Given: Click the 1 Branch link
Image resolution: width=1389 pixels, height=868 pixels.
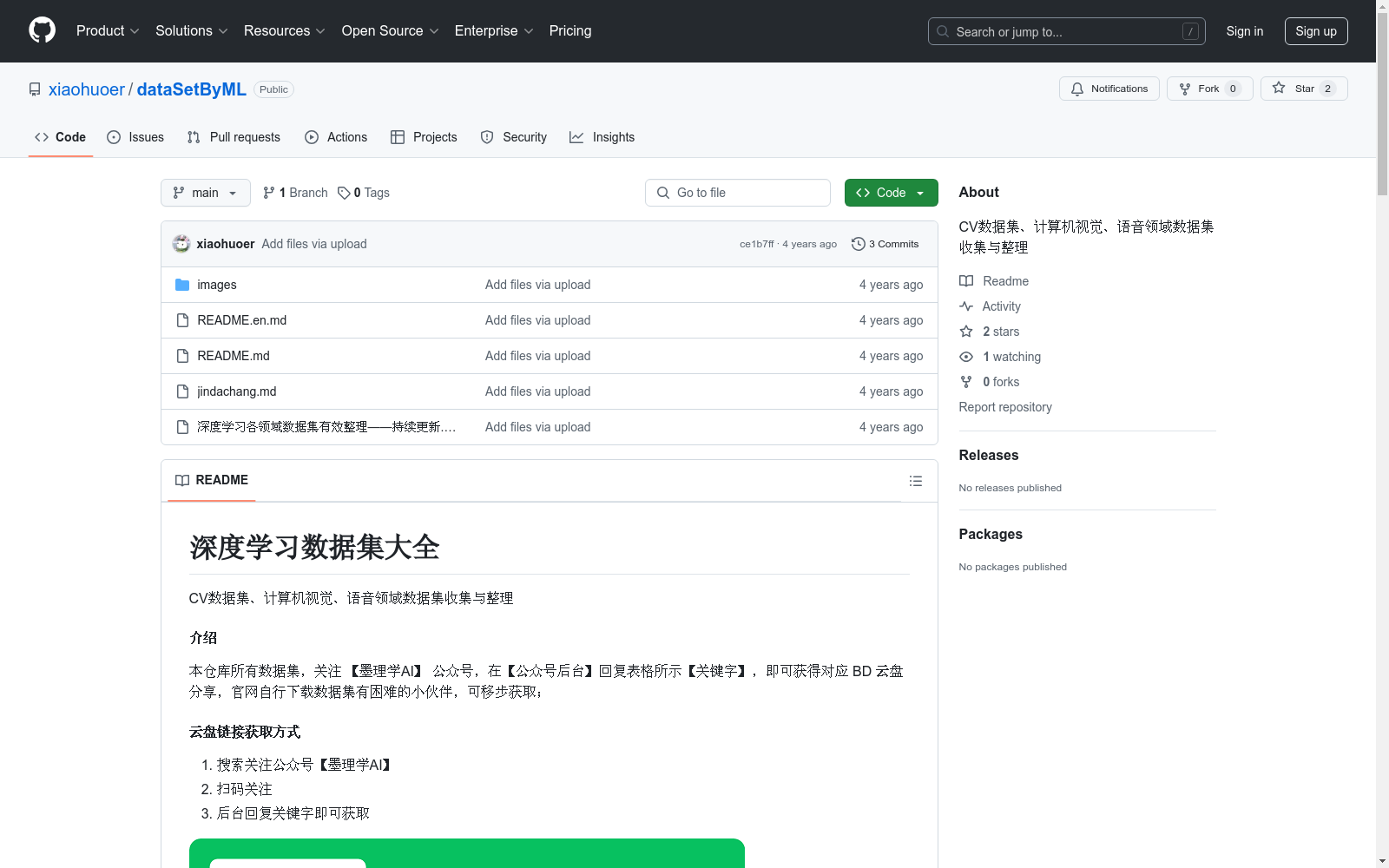Looking at the screenshot, I should coord(295,193).
